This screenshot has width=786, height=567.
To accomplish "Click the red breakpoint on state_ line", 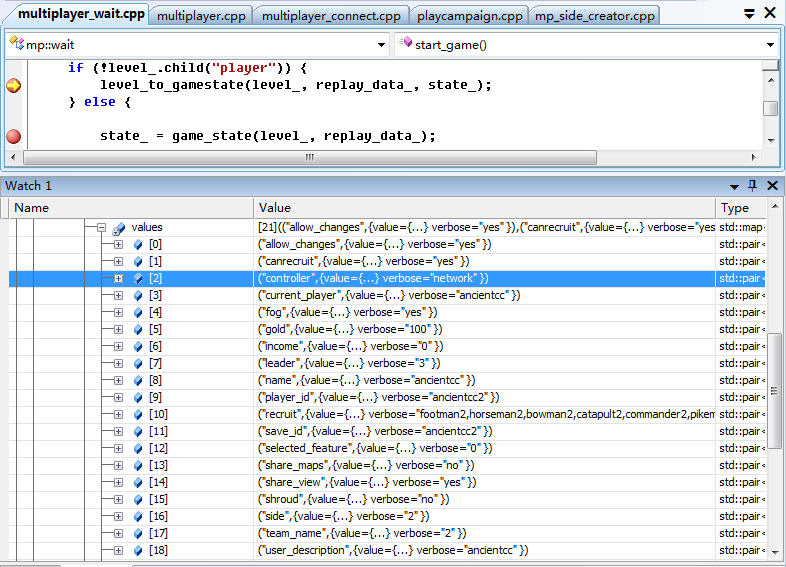I will click(14, 136).
